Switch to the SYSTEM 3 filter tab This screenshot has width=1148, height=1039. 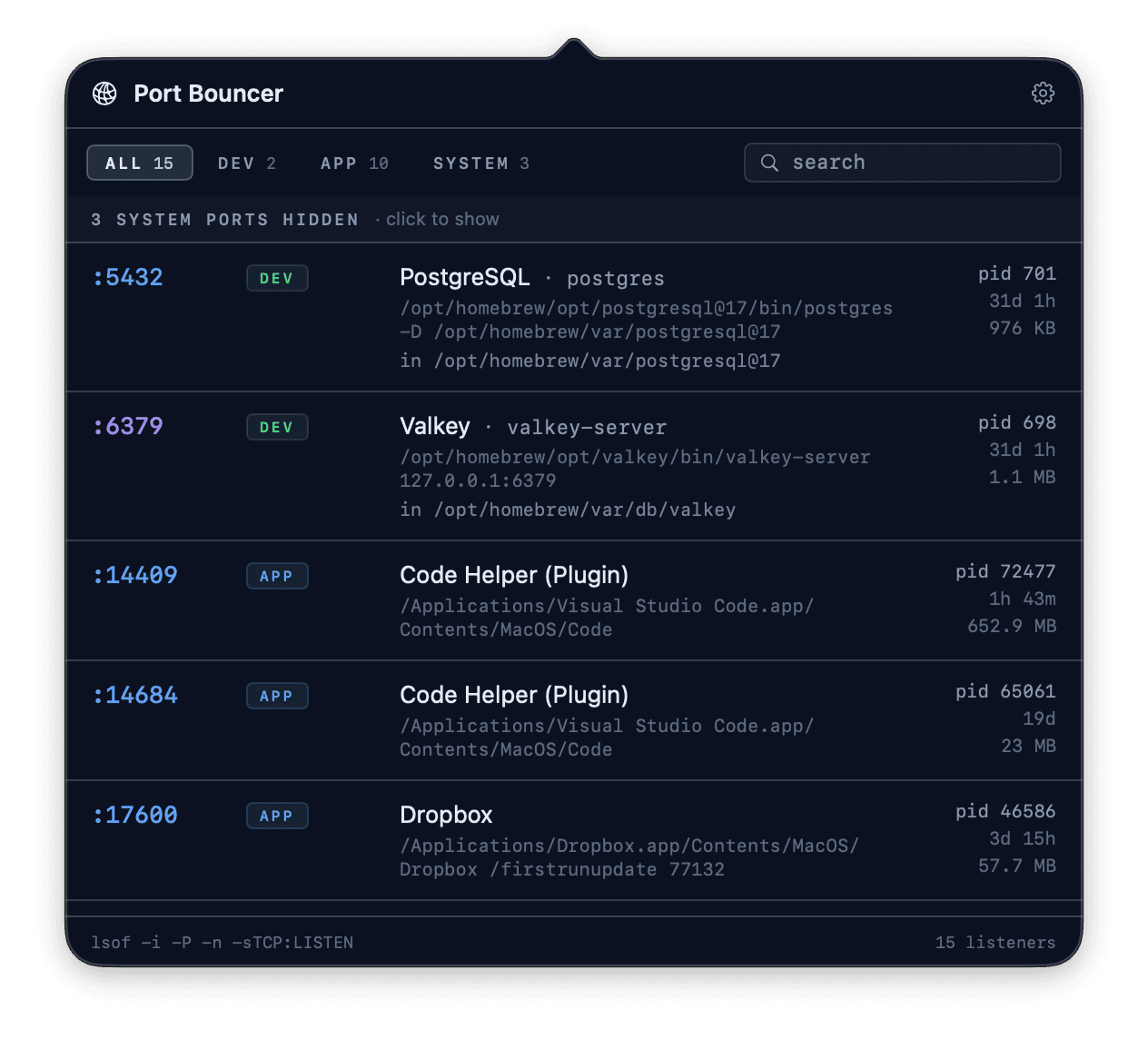[480, 163]
